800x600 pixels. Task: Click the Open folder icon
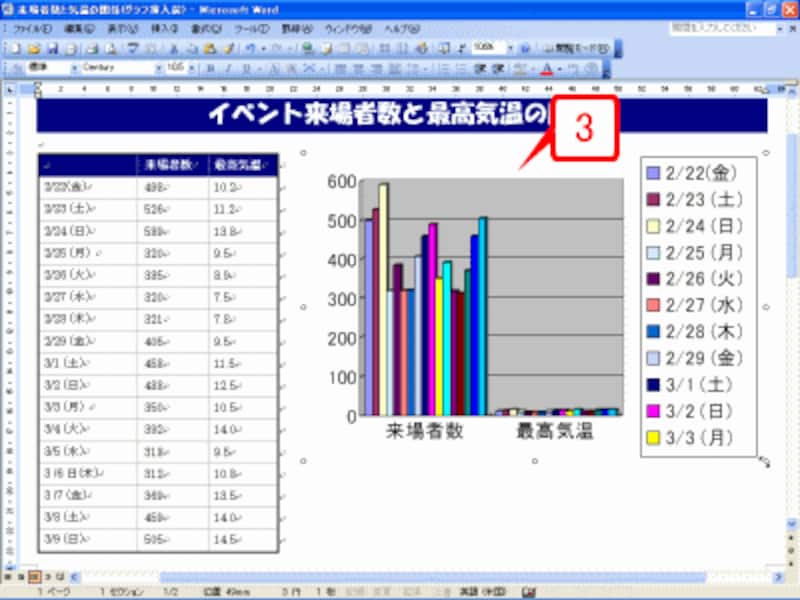coord(33,47)
